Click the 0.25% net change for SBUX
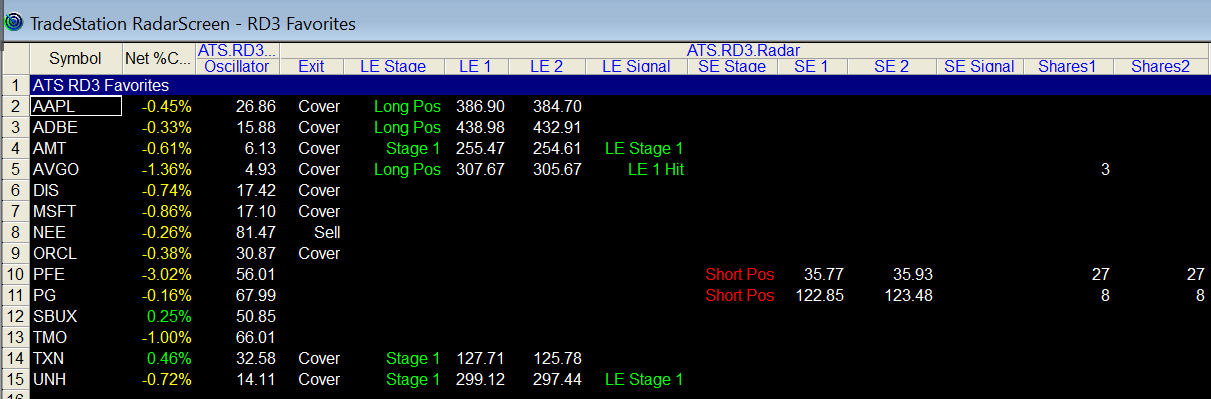Image resolution: width=1211 pixels, height=399 pixels. [x=168, y=316]
